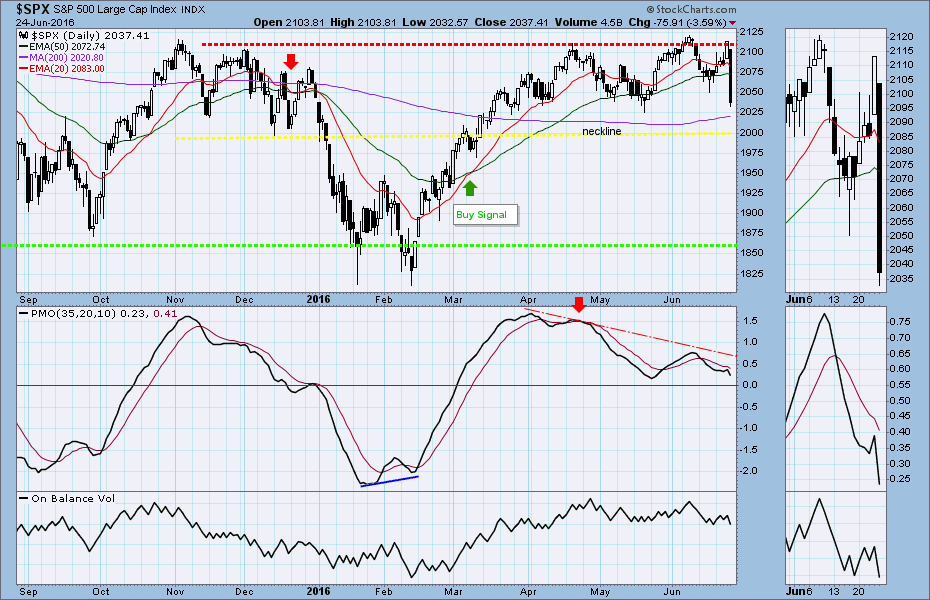930x600 pixels.
Task: Click the $SPX (Daily) candlestick legend marker
Action: click(x=24, y=34)
